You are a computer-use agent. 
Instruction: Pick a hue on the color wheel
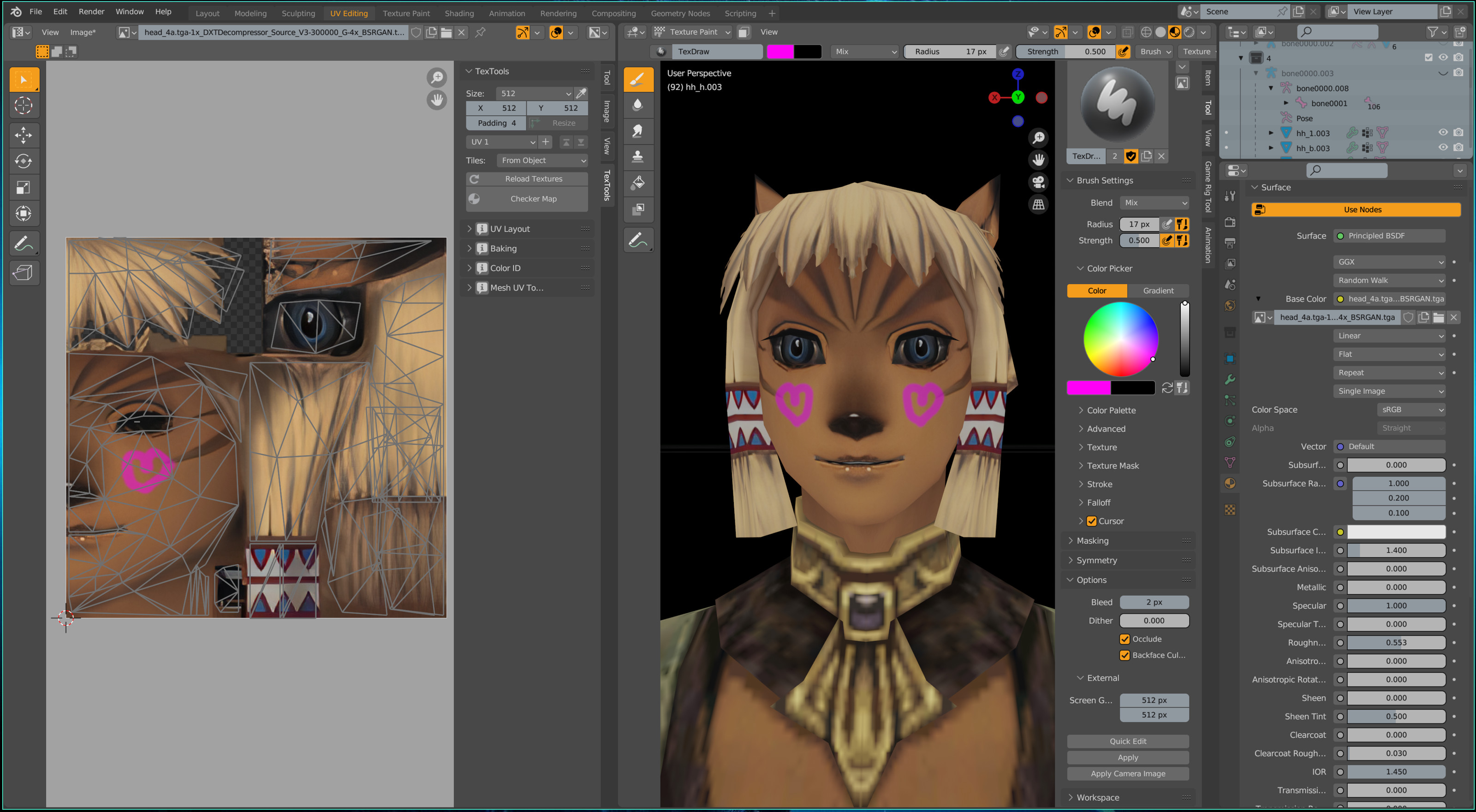[1121, 339]
